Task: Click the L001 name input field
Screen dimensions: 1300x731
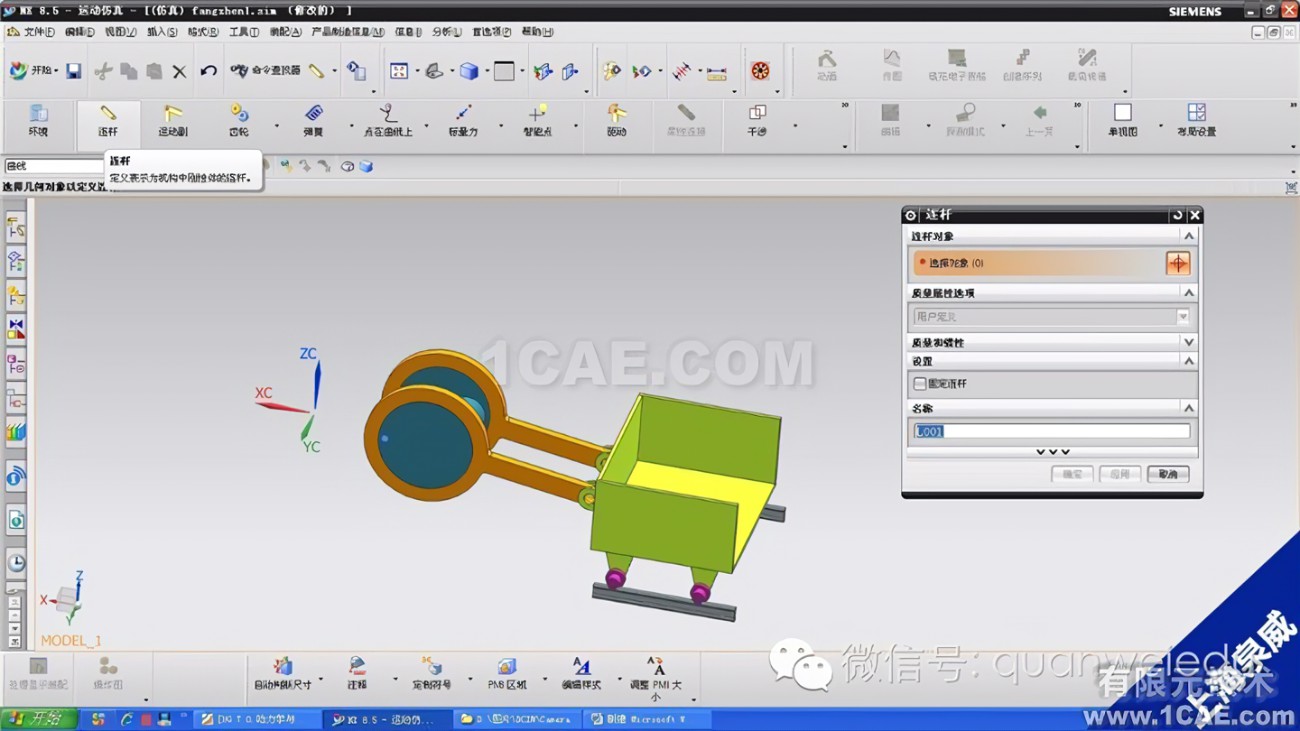Action: coord(1052,431)
